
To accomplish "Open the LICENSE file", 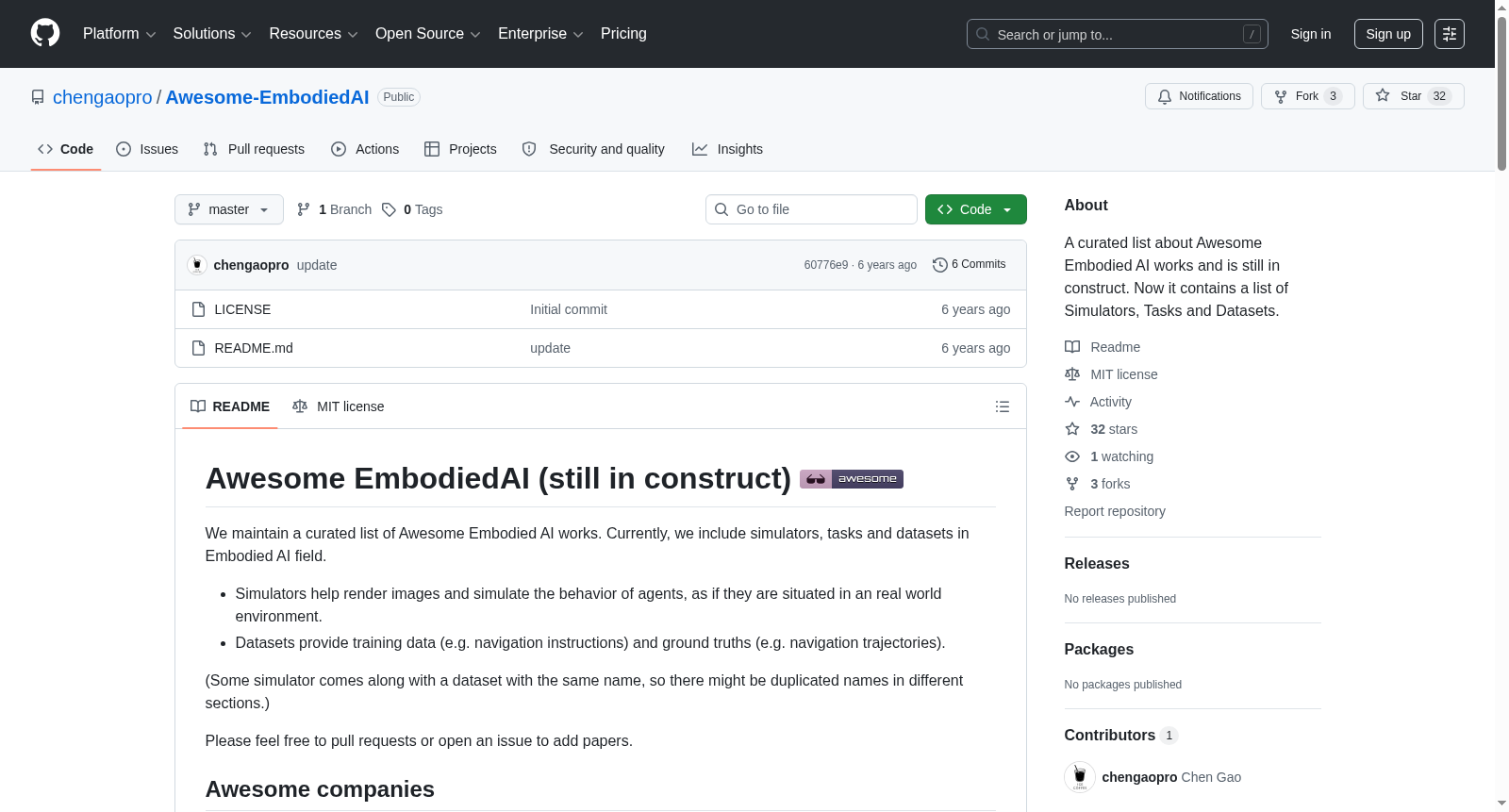I will pyautogui.click(x=242, y=309).
